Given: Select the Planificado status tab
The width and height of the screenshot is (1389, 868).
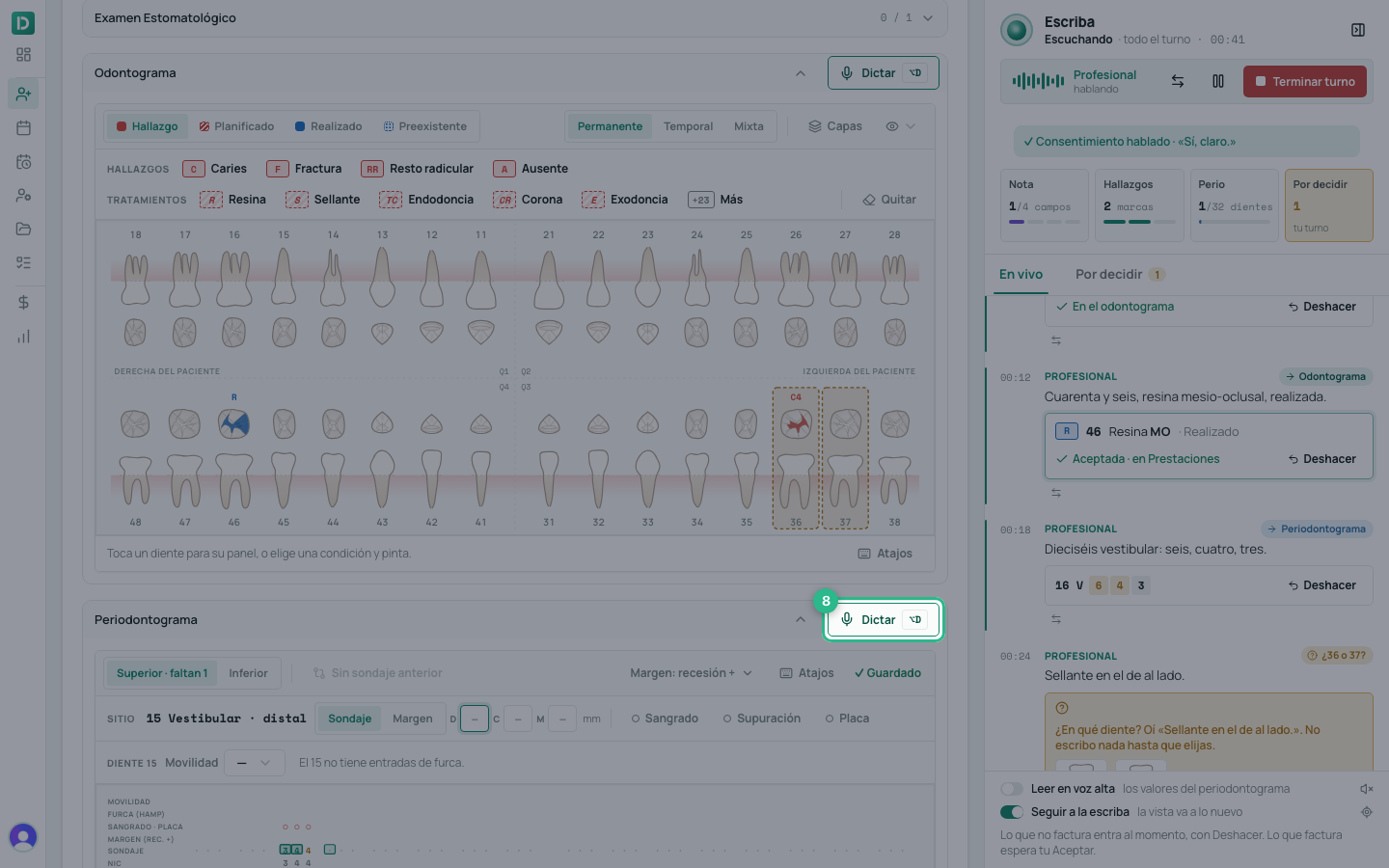Looking at the screenshot, I should pos(236,126).
